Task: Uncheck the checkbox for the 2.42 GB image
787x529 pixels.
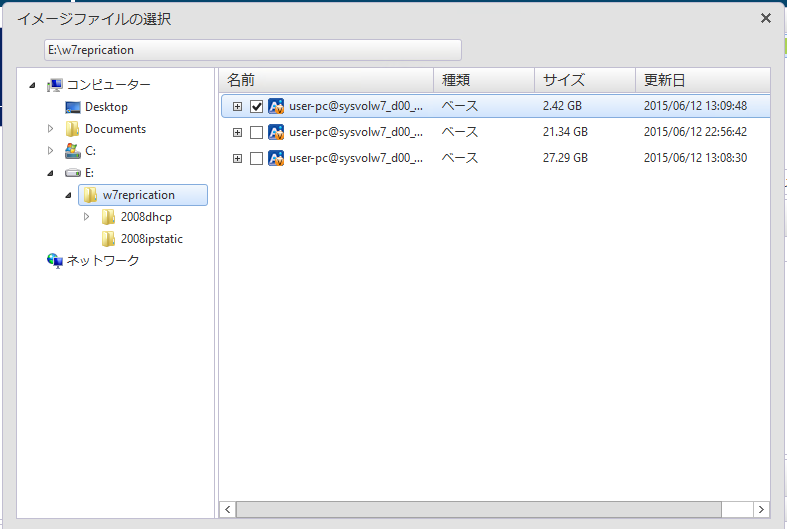Action: pyautogui.click(x=256, y=106)
